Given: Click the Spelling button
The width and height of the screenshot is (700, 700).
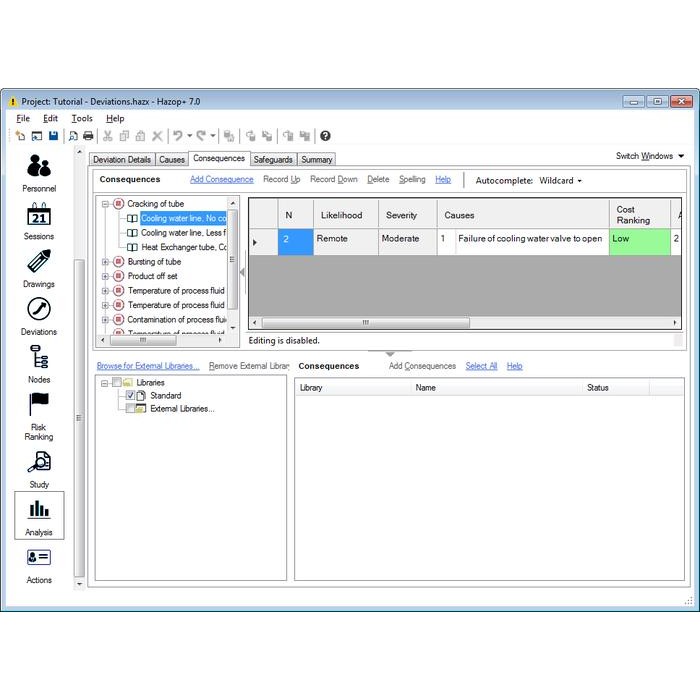Looking at the screenshot, I should pyautogui.click(x=412, y=179).
